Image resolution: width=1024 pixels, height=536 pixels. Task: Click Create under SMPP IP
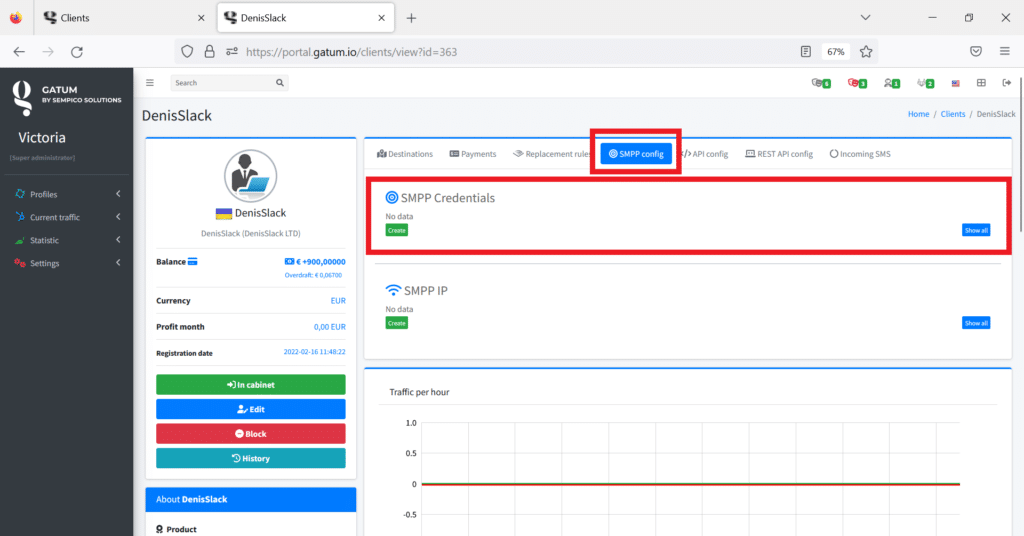point(396,323)
